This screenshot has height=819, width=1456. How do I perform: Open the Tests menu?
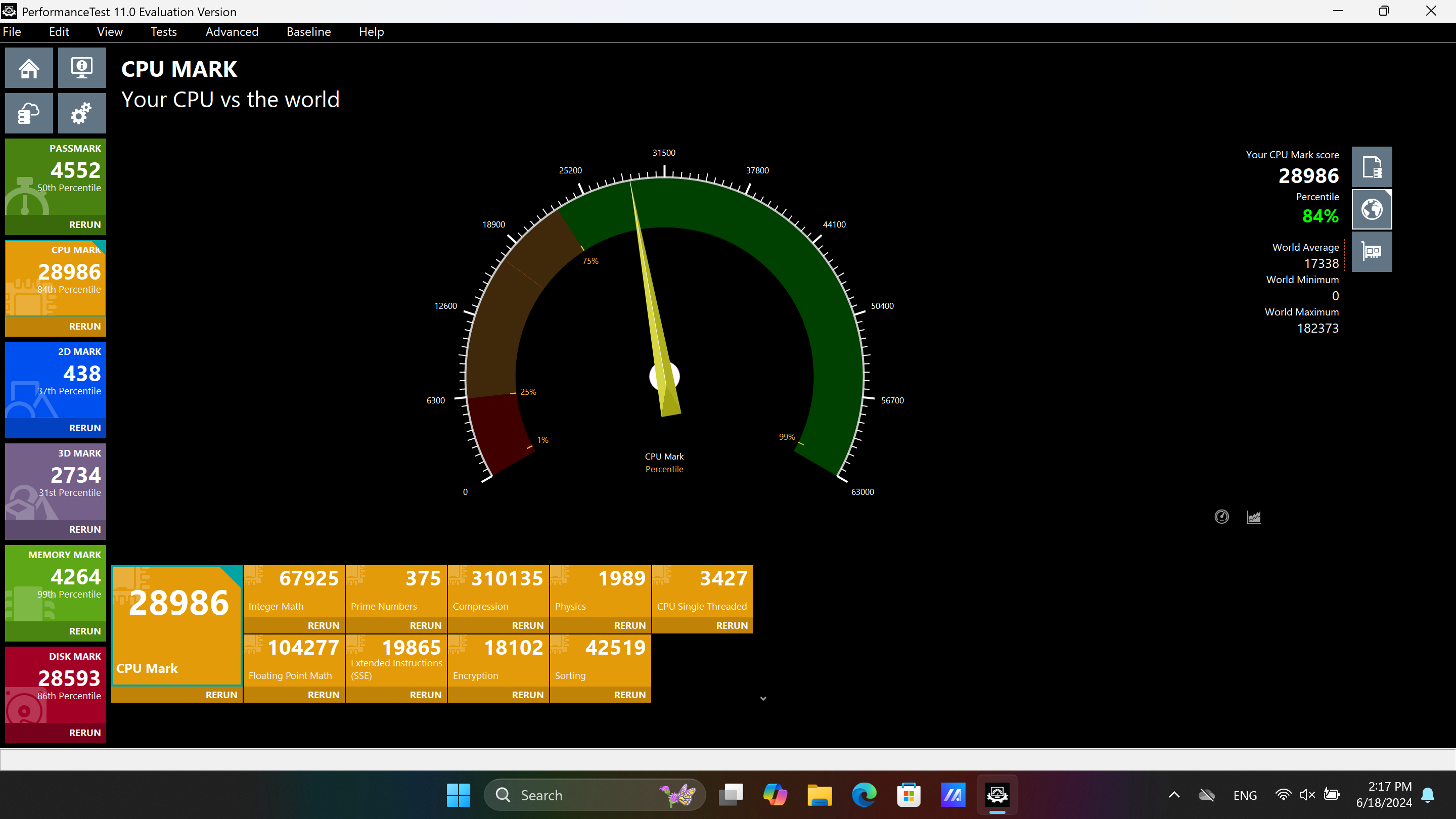pos(163,32)
